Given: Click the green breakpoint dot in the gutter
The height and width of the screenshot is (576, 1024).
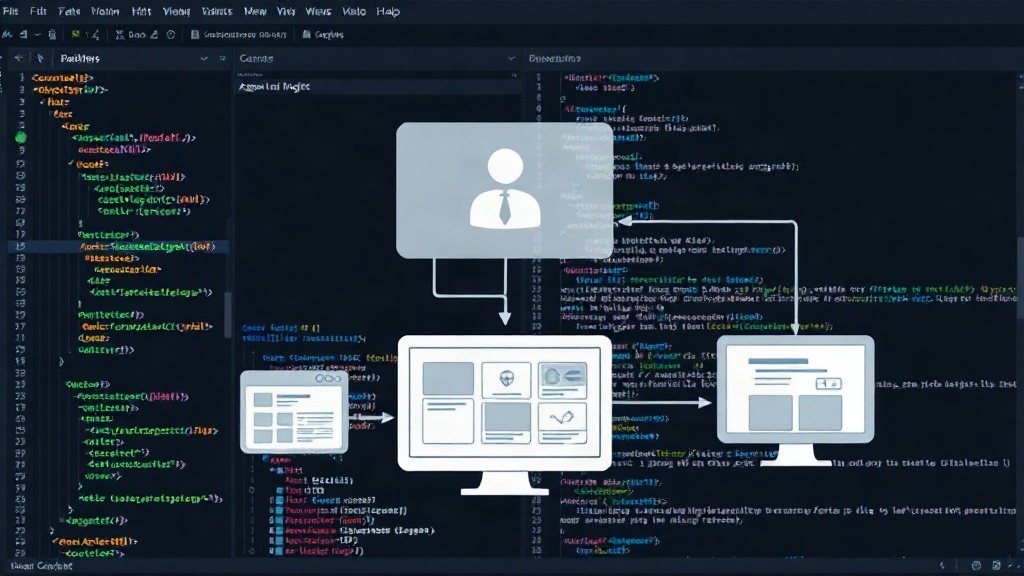Looking at the screenshot, I should 21,137.
